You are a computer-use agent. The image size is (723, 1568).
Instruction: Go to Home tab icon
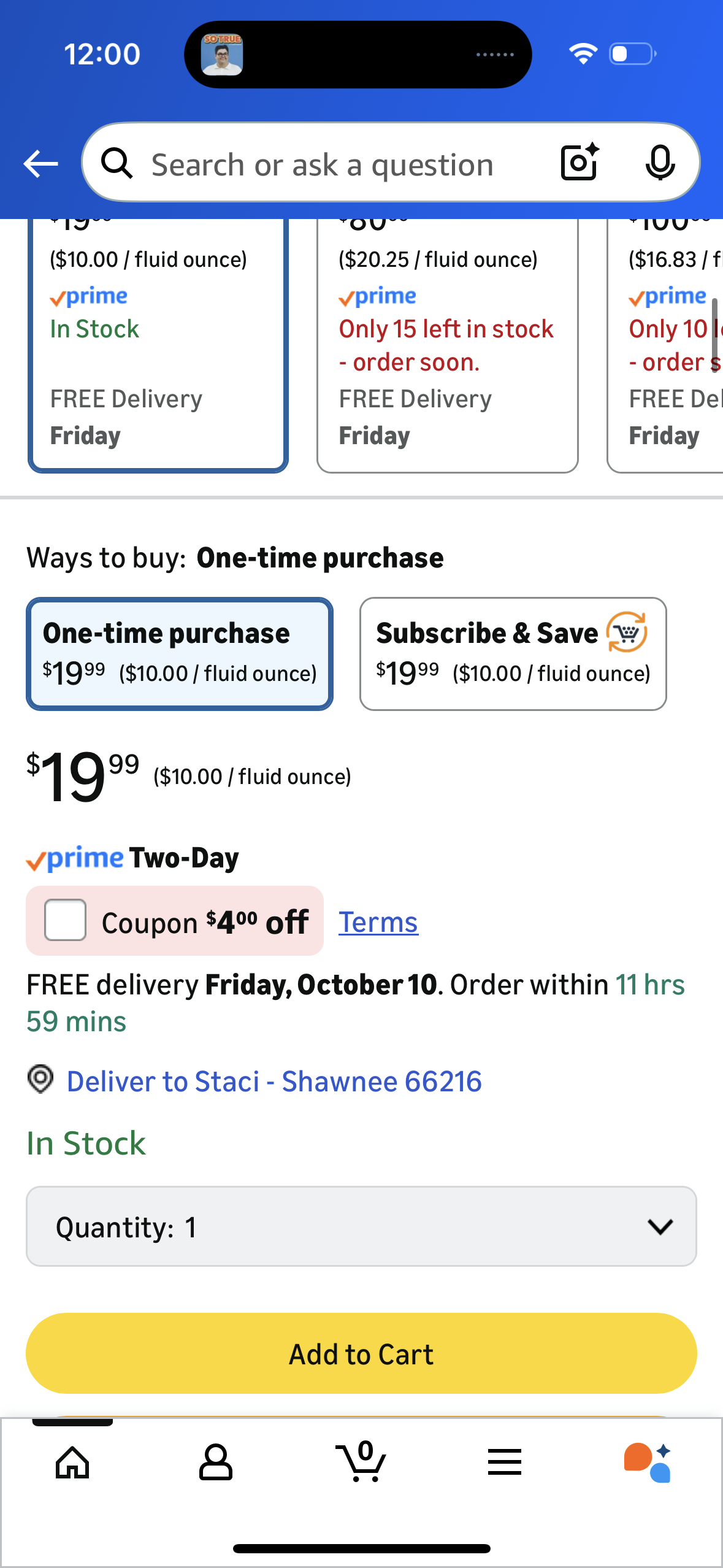pyautogui.click(x=72, y=1462)
